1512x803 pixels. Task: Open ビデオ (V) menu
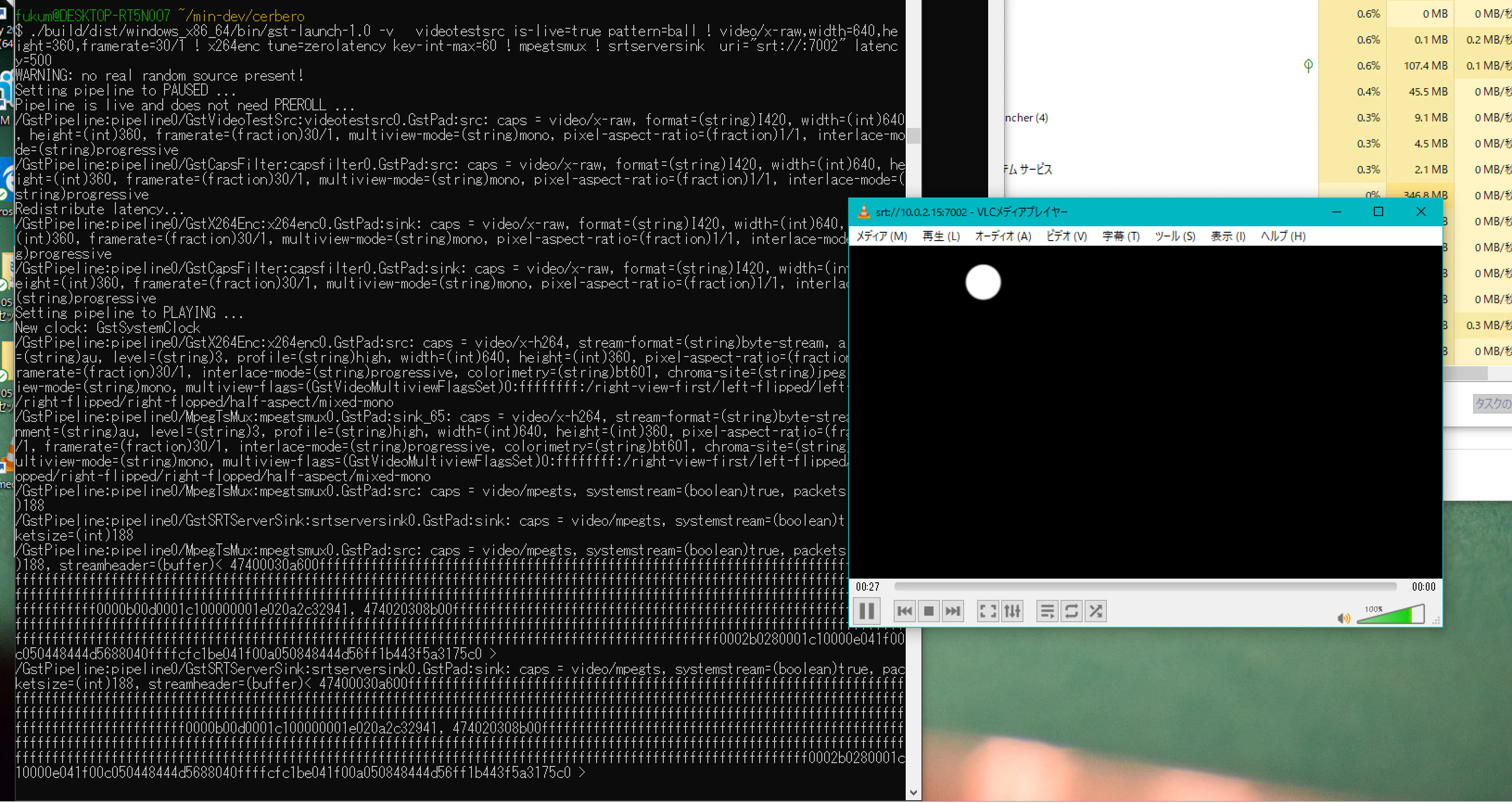point(1066,236)
